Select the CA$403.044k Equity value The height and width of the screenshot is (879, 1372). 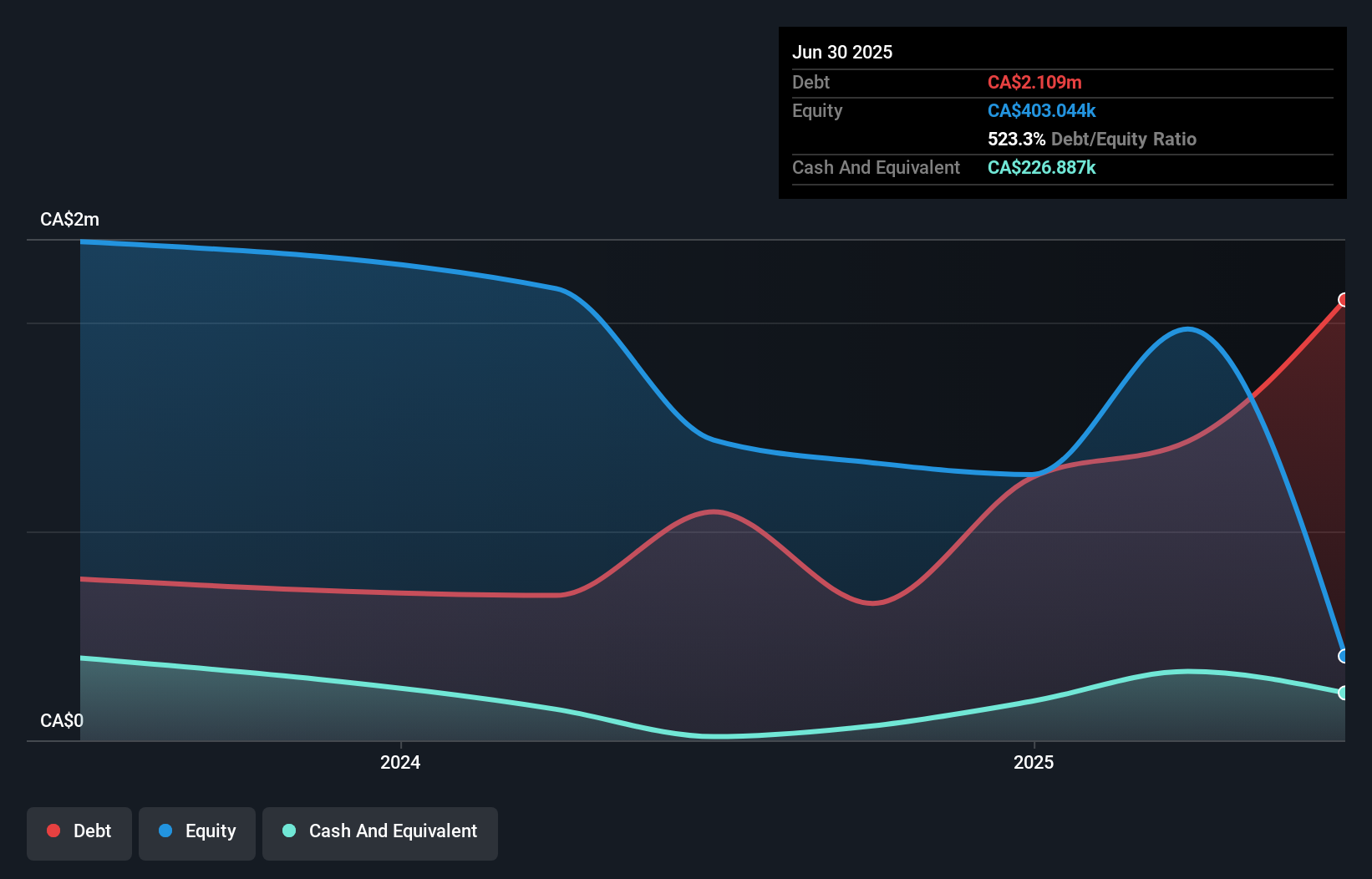[x=1041, y=110]
